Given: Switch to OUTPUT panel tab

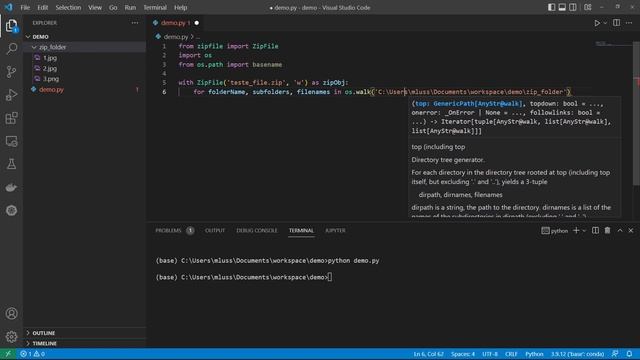Looking at the screenshot, I should point(215,231).
